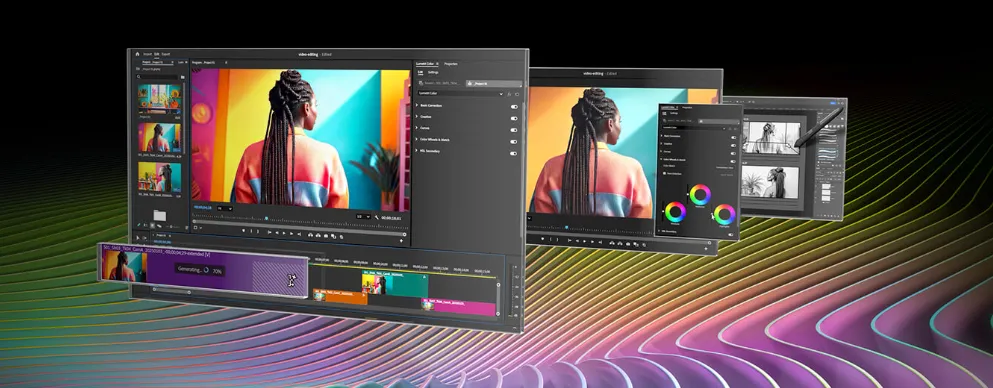Expand the HSL Secondary section
This screenshot has width=993, height=388.
[x=417, y=151]
